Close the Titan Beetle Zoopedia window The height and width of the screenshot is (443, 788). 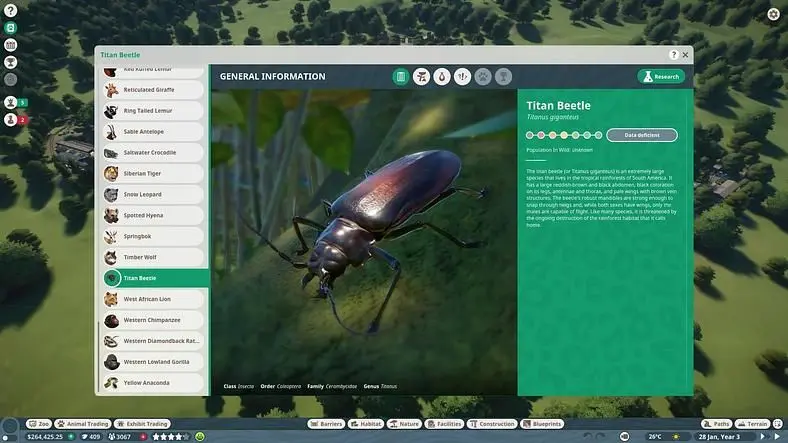click(685, 55)
